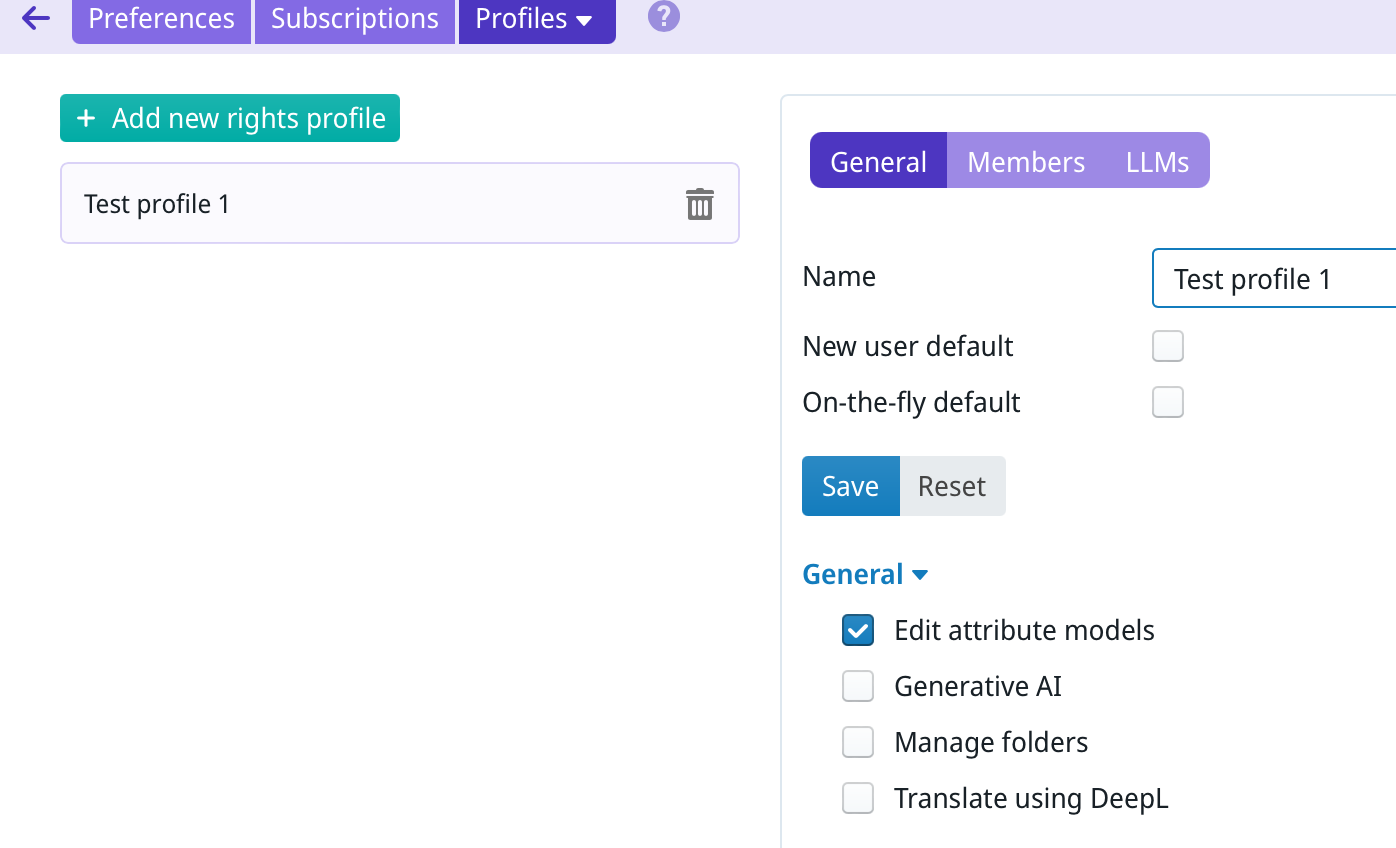Click into the Name input field

pos(1272,279)
